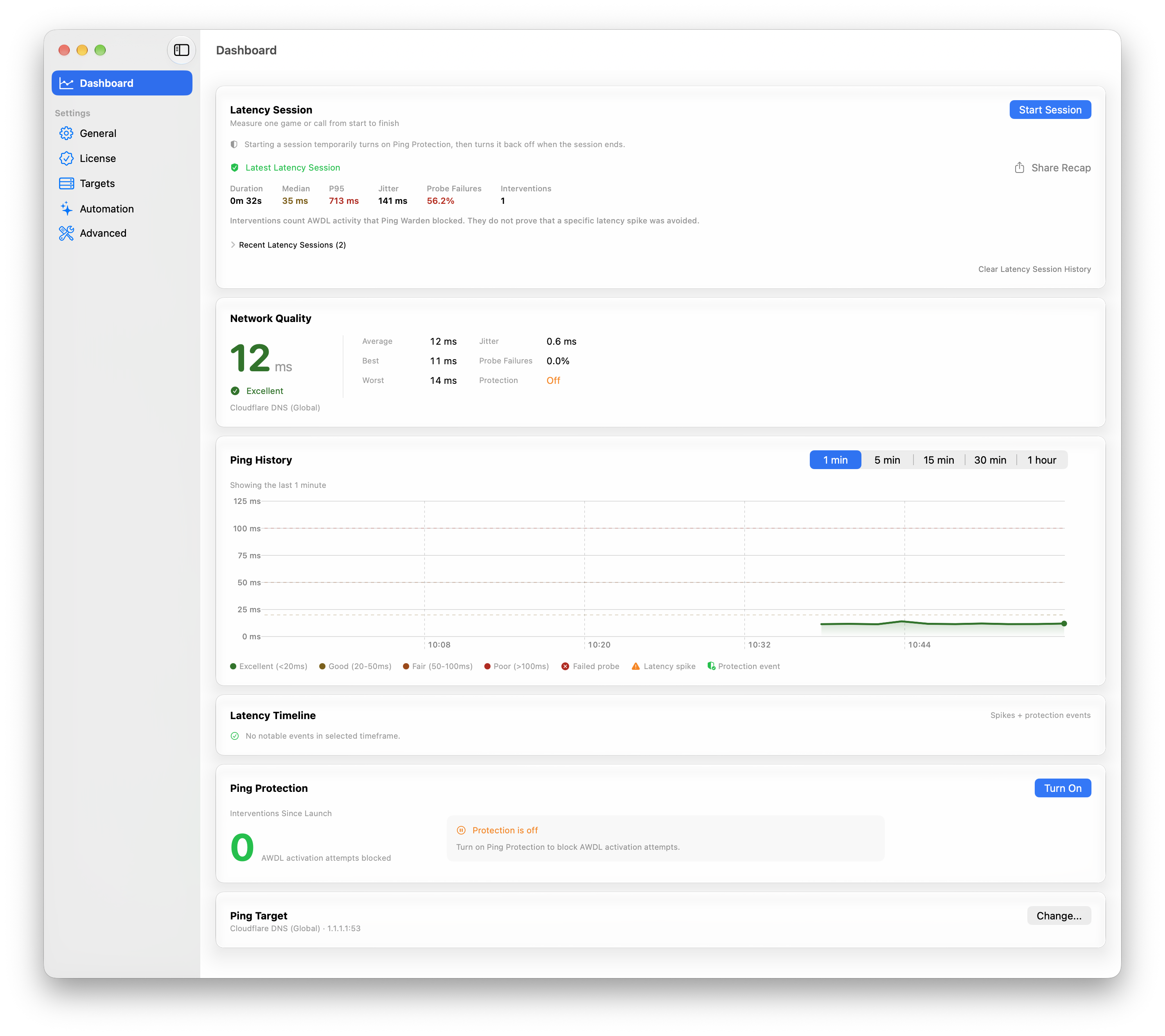The image size is (1165, 1036).
Task: Click Clear Latency Session History
Action: [x=1034, y=269]
